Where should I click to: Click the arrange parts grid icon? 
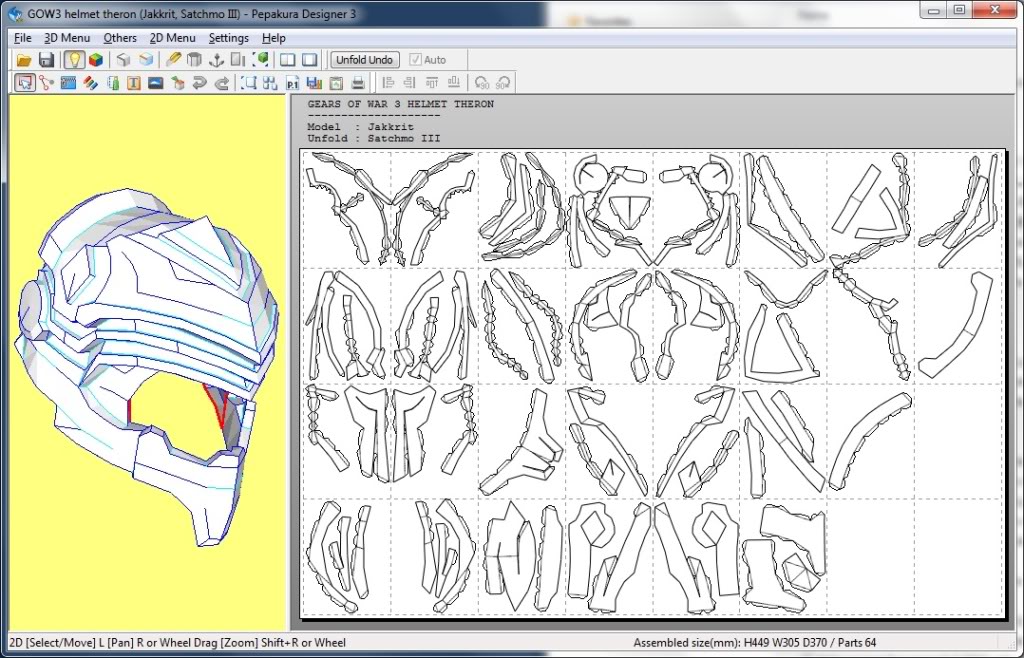click(x=270, y=83)
